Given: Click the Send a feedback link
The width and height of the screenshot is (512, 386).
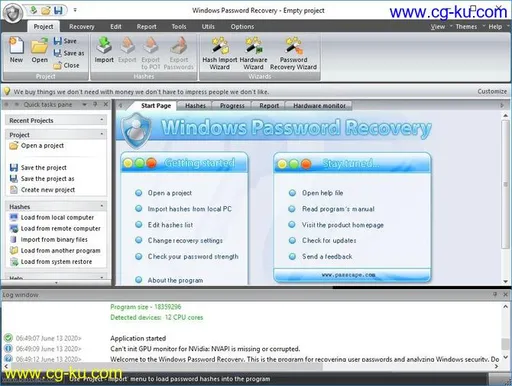Looking at the screenshot, I should [x=327, y=257].
